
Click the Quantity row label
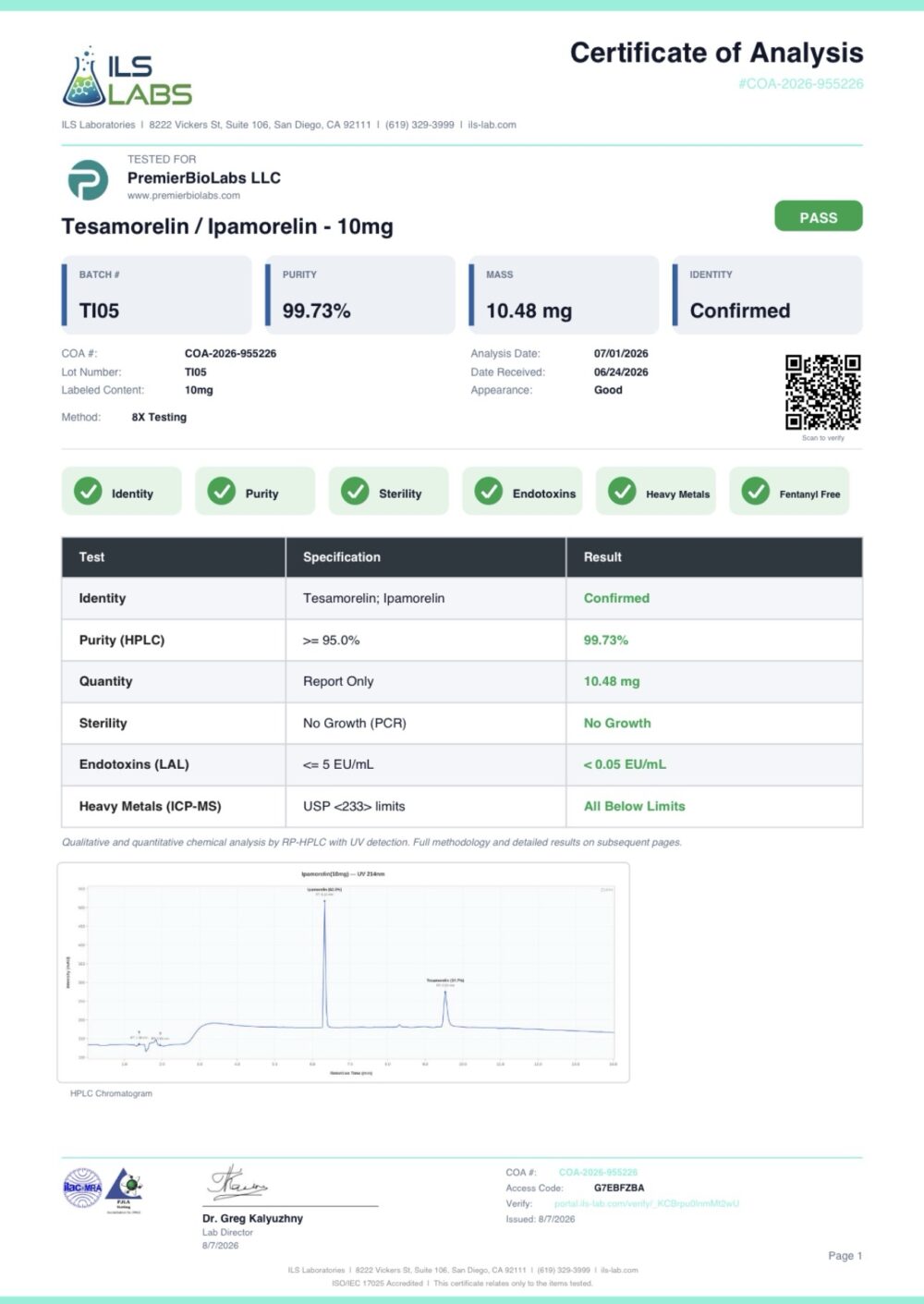[x=105, y=681]
